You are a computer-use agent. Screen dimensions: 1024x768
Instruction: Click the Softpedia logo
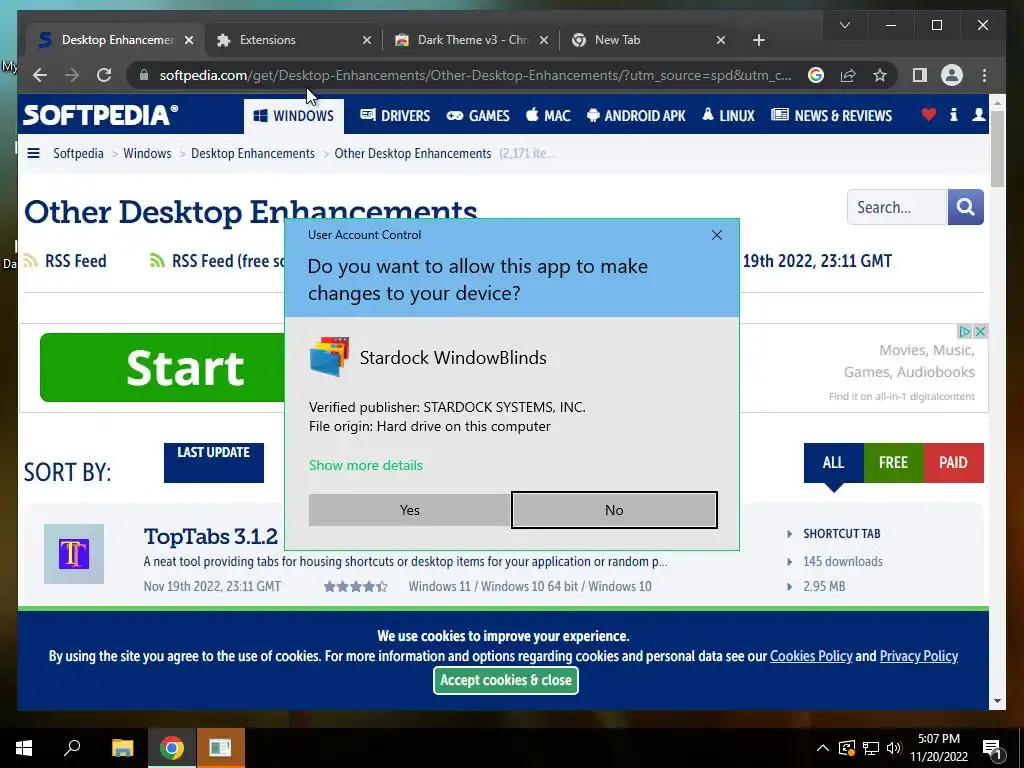click(101, 115)
